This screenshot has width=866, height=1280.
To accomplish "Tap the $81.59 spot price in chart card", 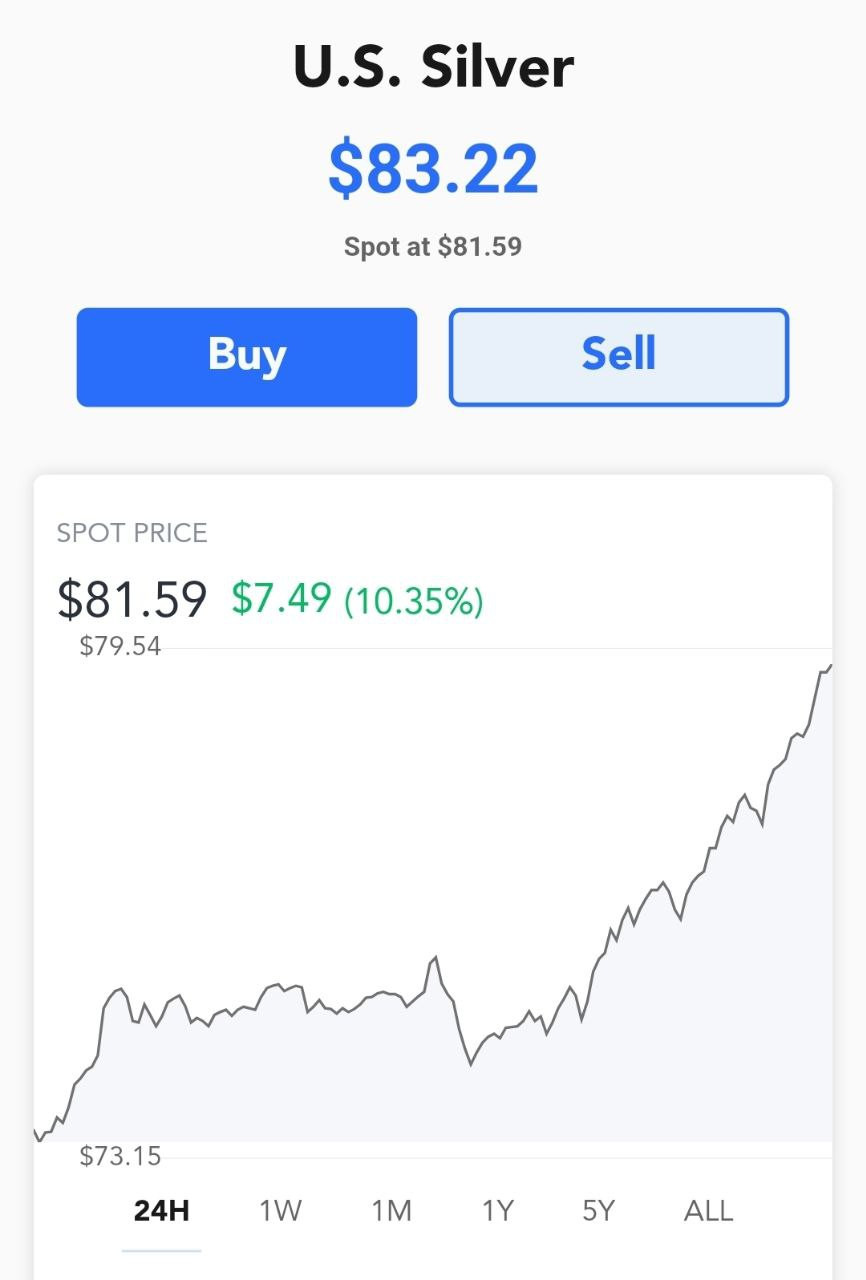I will point(132,599).
